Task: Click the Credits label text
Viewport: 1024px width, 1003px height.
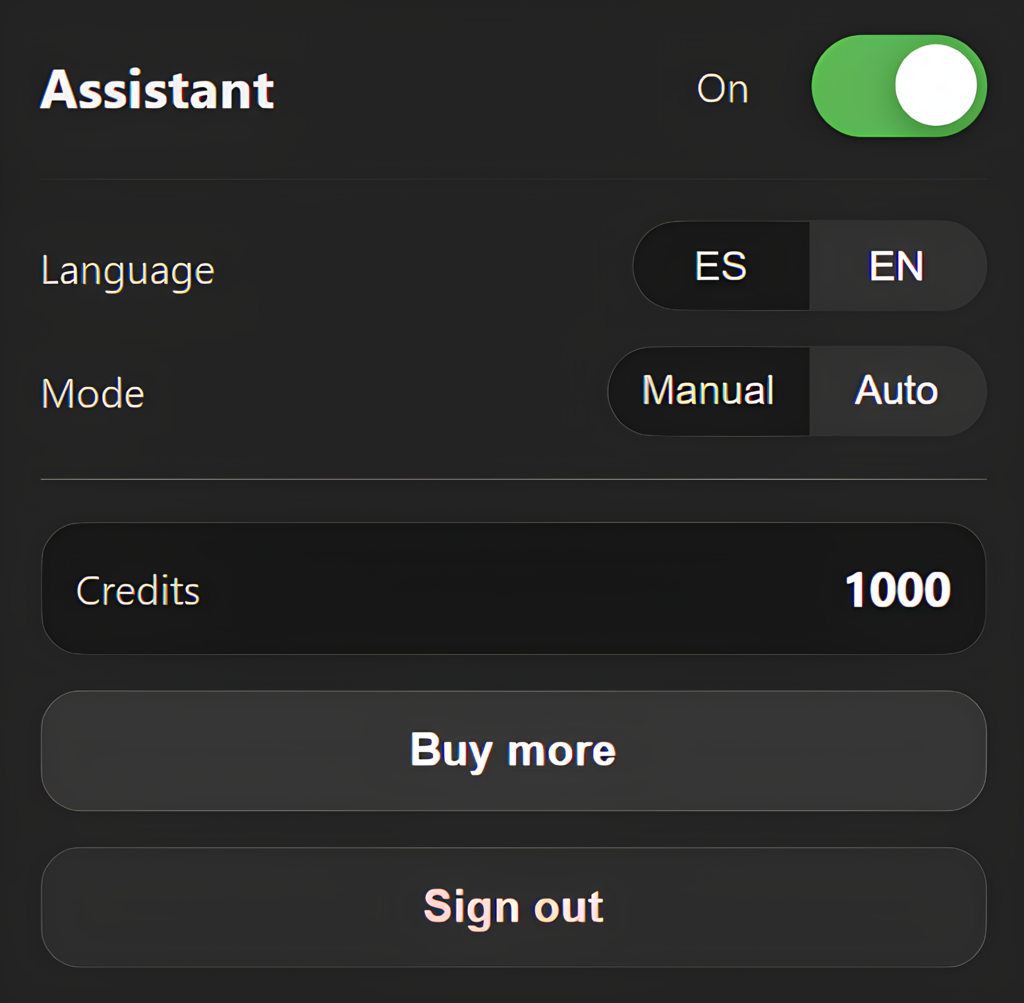Action: [x=138, y=591]
